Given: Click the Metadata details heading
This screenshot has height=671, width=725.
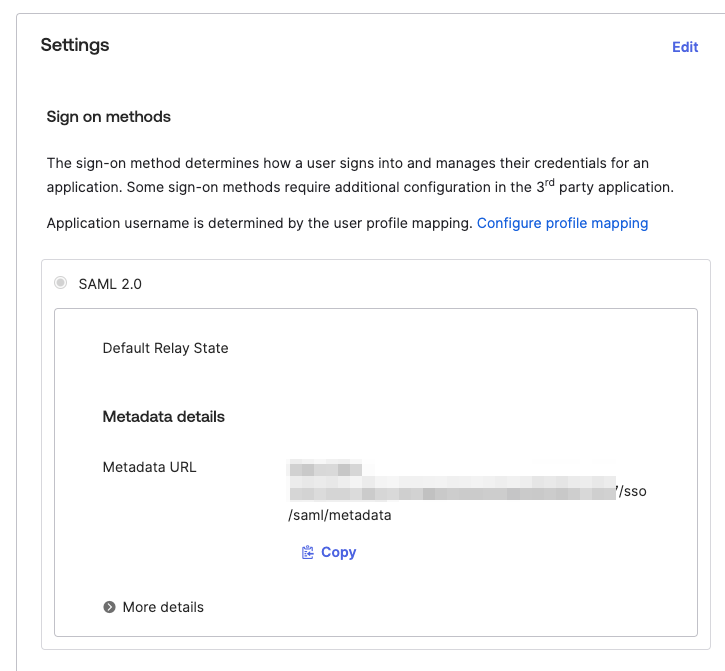Looking at the screenshot, I should 163,416.
